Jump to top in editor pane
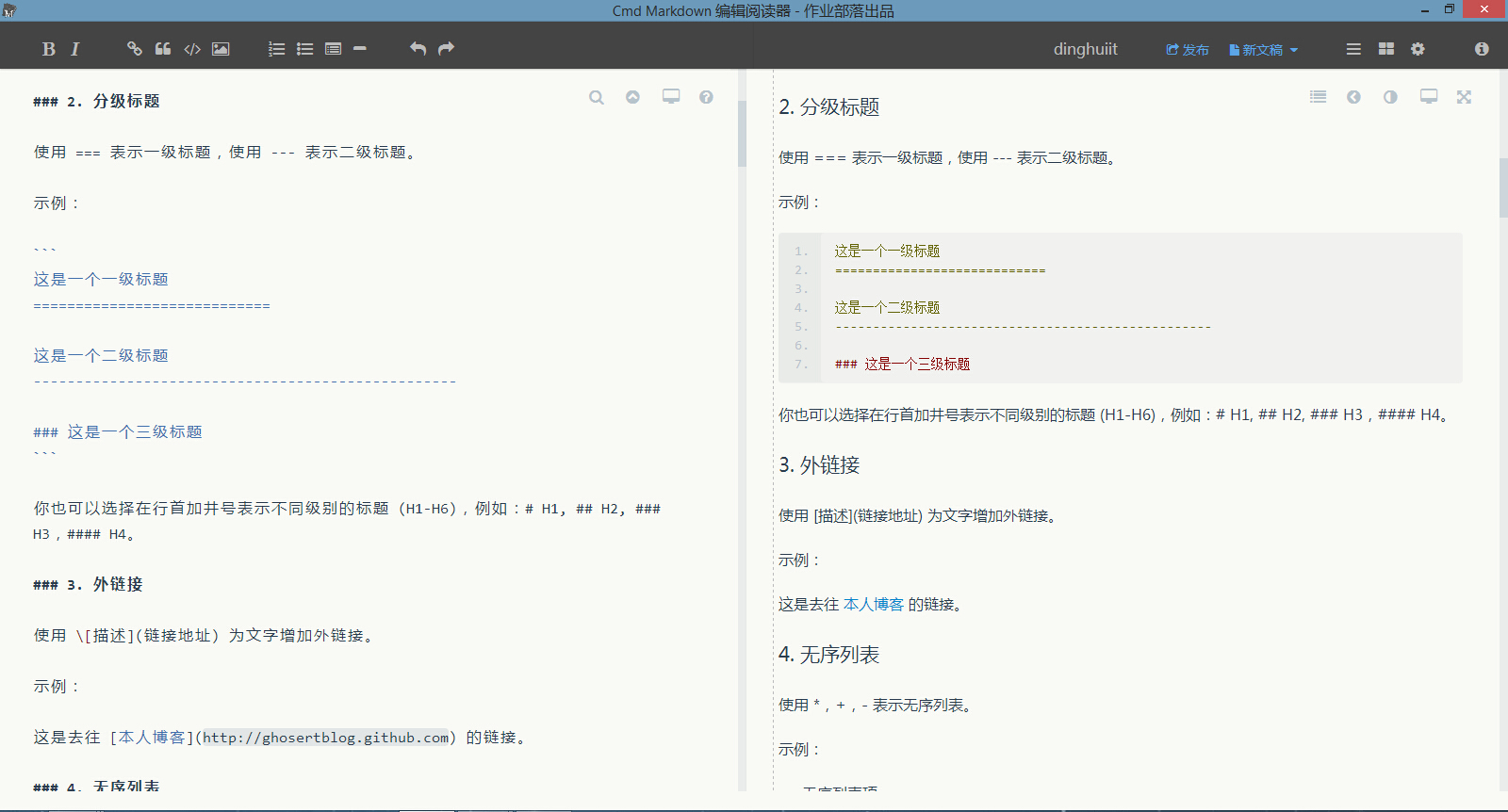The image size is (1508, 812). point(632,97)
